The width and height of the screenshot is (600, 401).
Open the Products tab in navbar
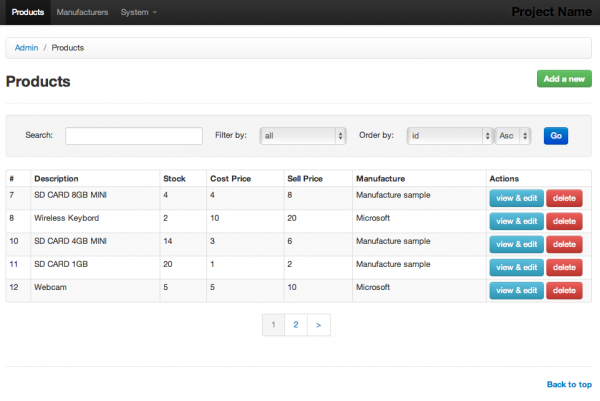(x=28, y=12)
